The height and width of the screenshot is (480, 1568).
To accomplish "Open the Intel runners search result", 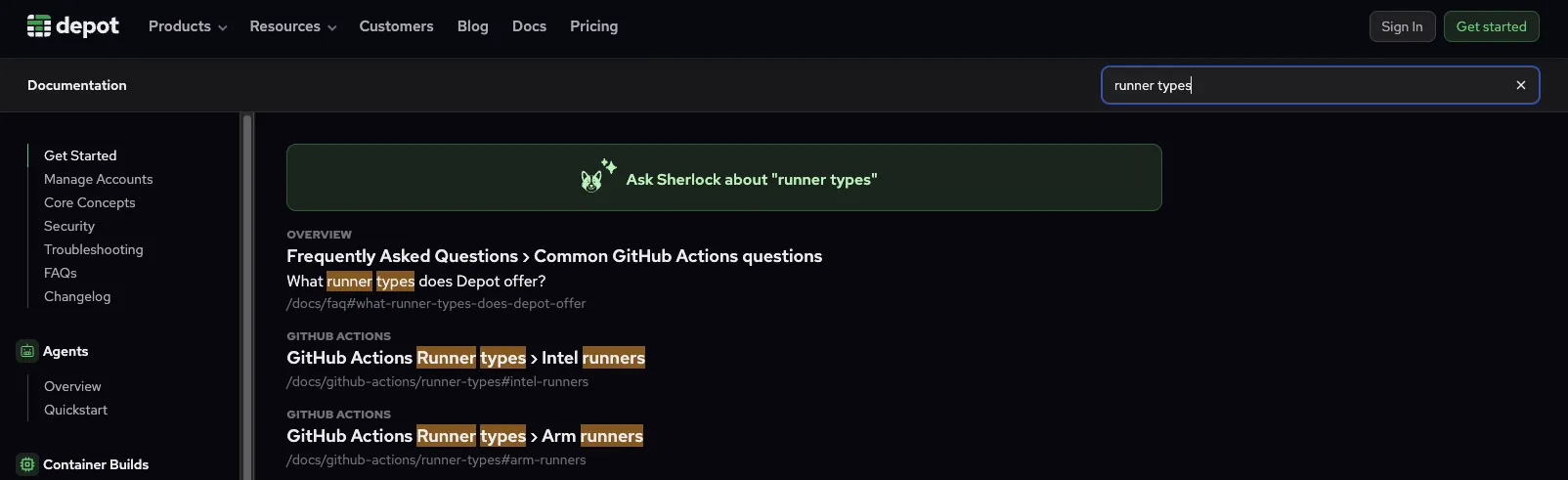I will [x=465, y=358].
